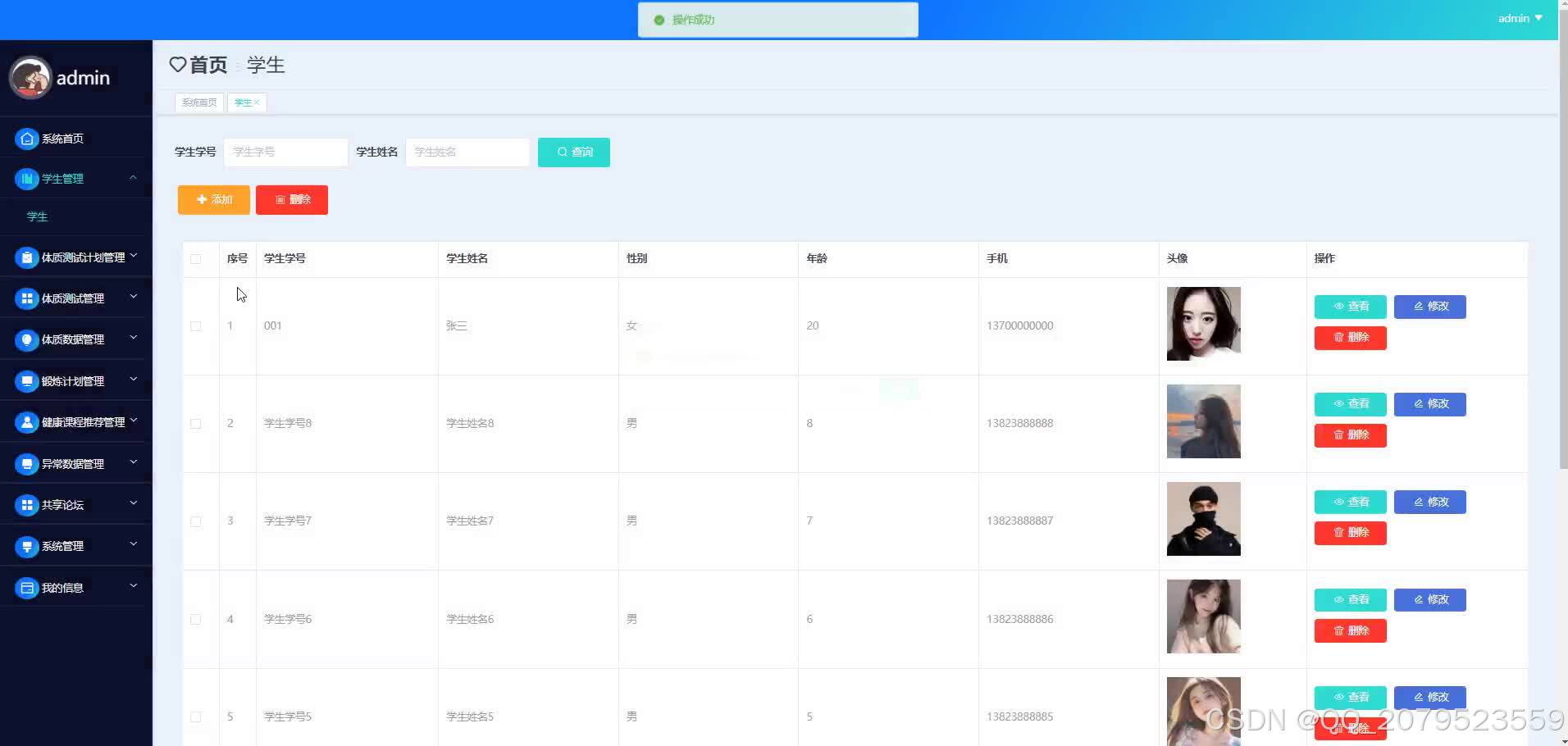Click the 系统首页 home icon in sidebar
1568x746 pixels.
click(27, 139)
